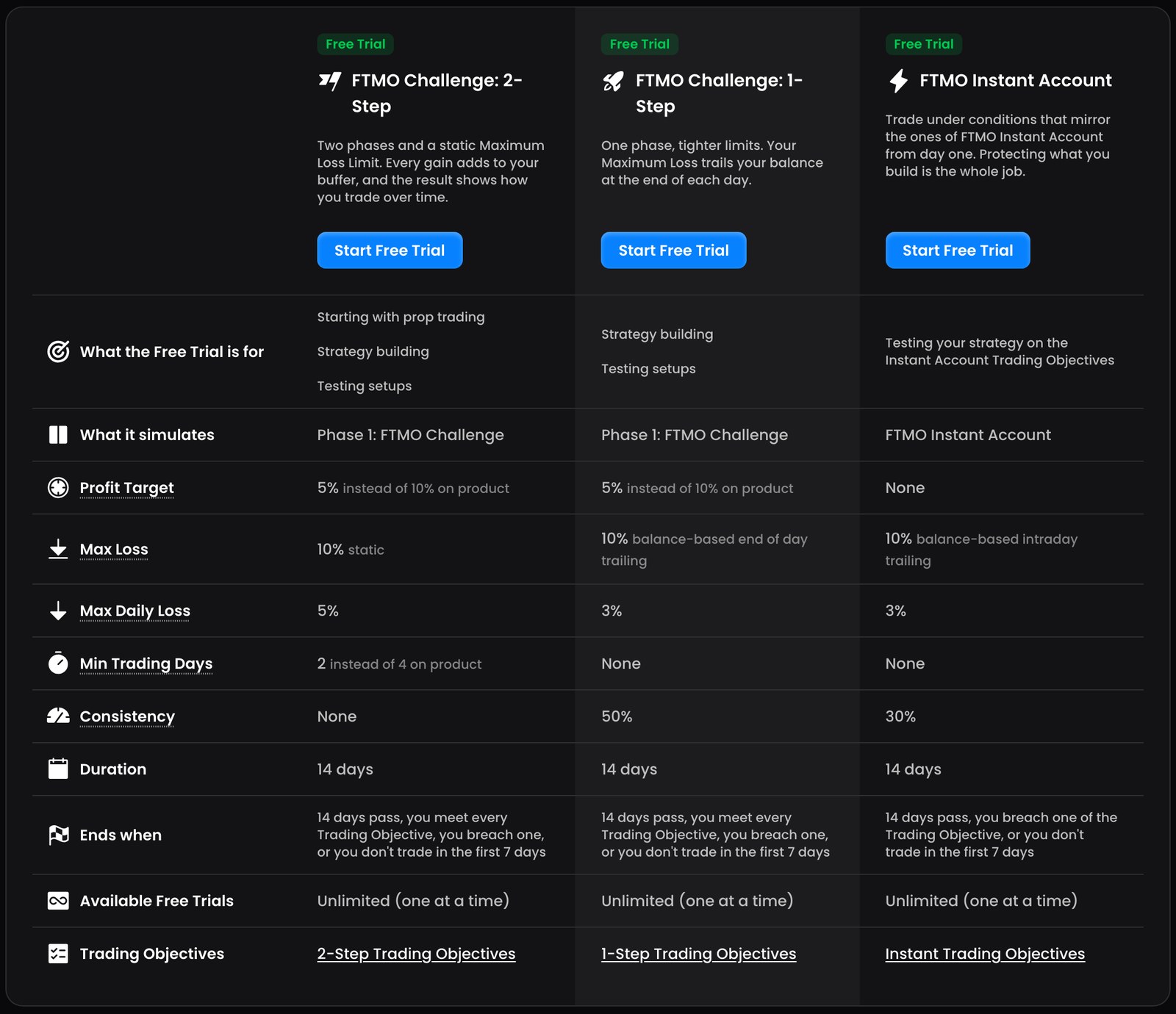1176x1014 pixels.
Task: Click the Min Trading Days stopwatch icon
Action: (x=58, y=663)
